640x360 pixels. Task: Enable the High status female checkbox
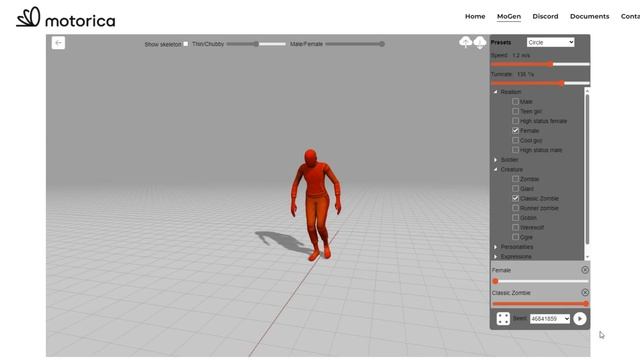click(x=516, y=121)
